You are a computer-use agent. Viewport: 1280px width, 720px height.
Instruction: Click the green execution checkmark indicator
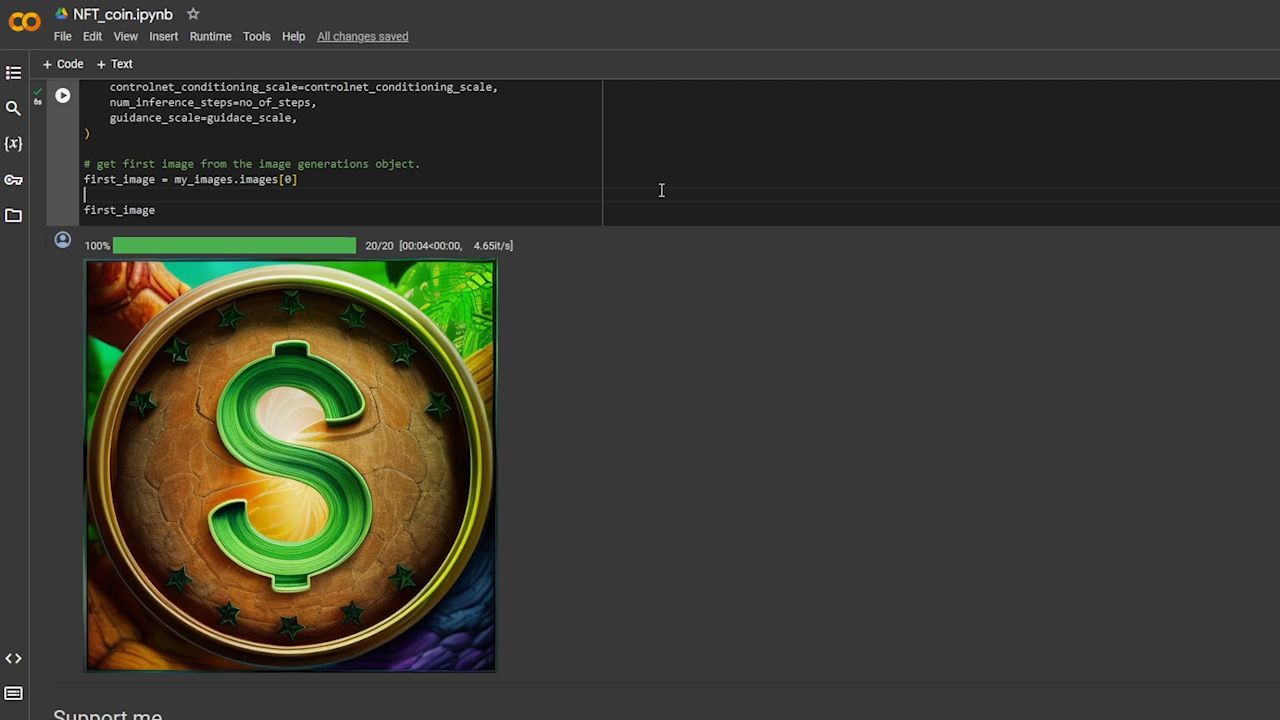38,92
